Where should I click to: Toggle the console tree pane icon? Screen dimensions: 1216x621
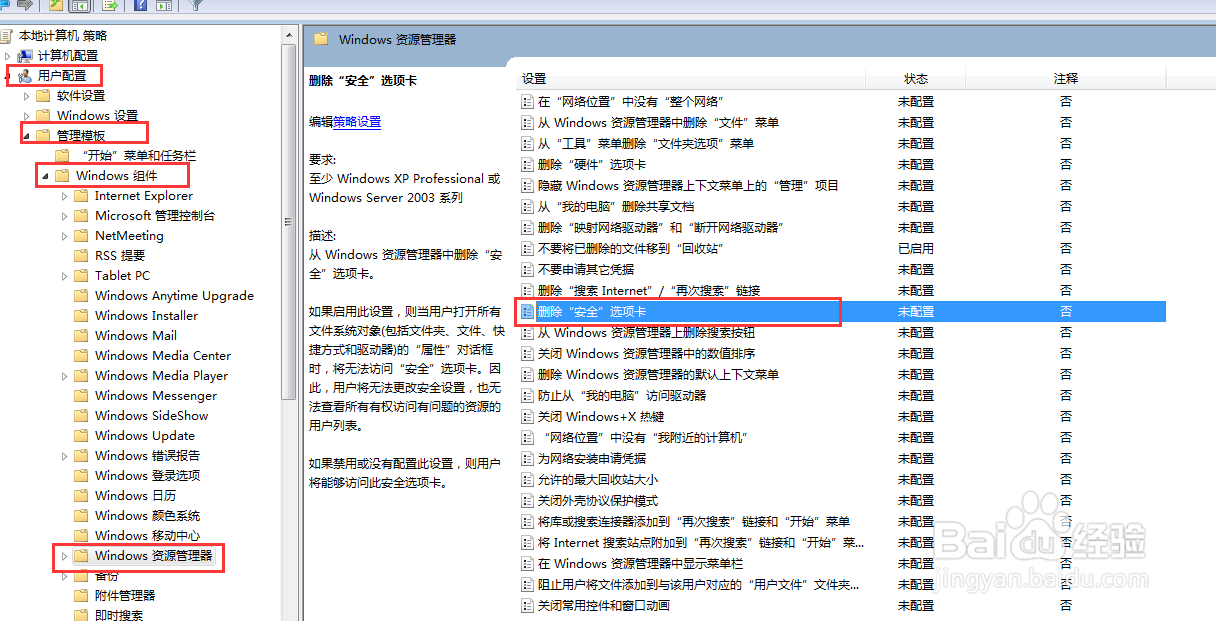[x=78, y=7]
